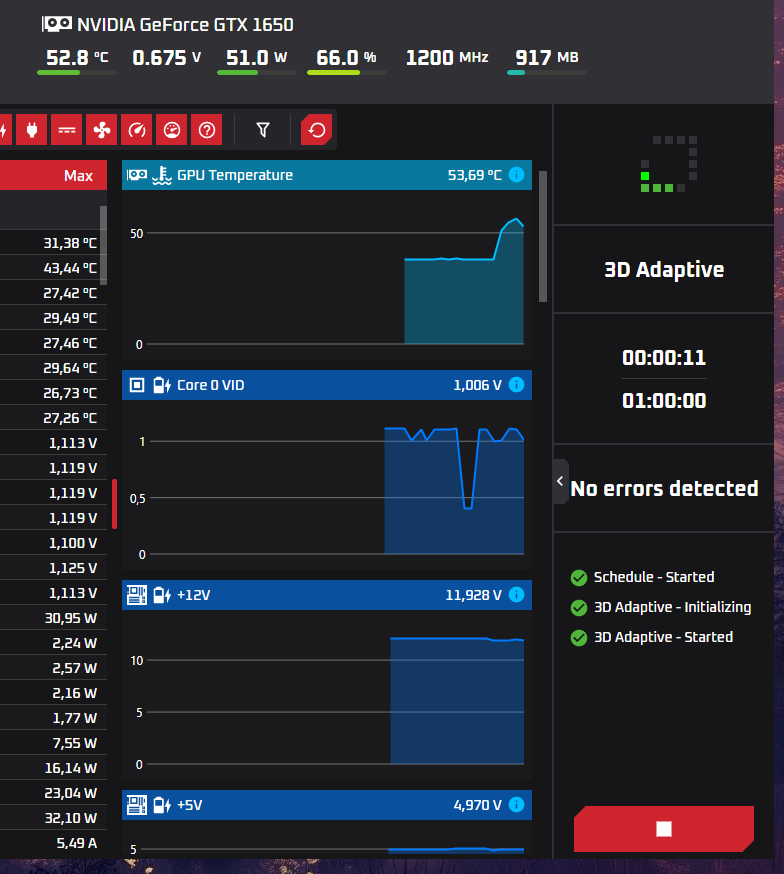Select the Core 0 VID graph header
The width and height of the screenshot is (784, 874).
[x=327, y=385]
